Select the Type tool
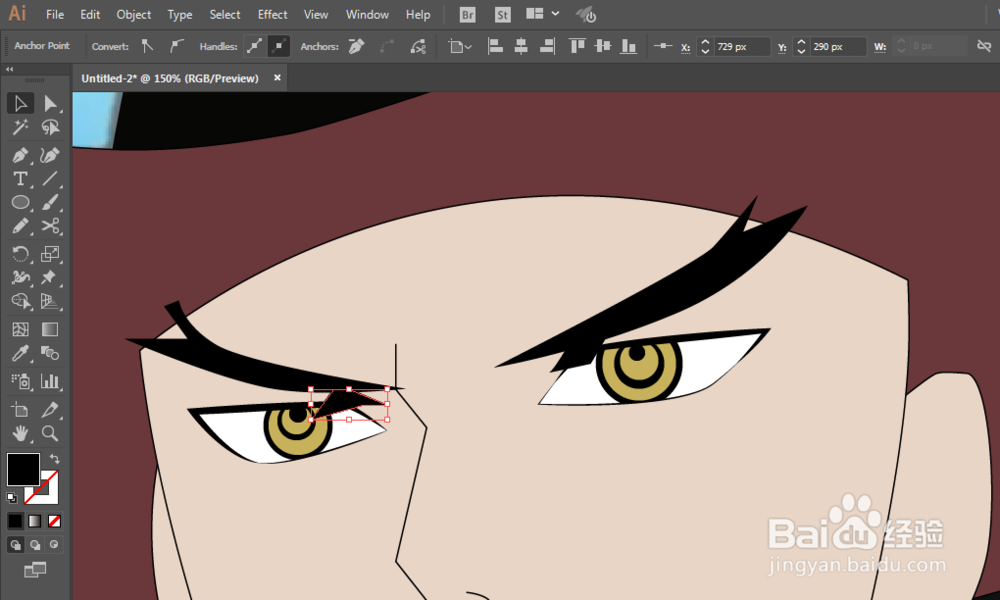The image size is (1000, 600). click(x=20, y=179)
